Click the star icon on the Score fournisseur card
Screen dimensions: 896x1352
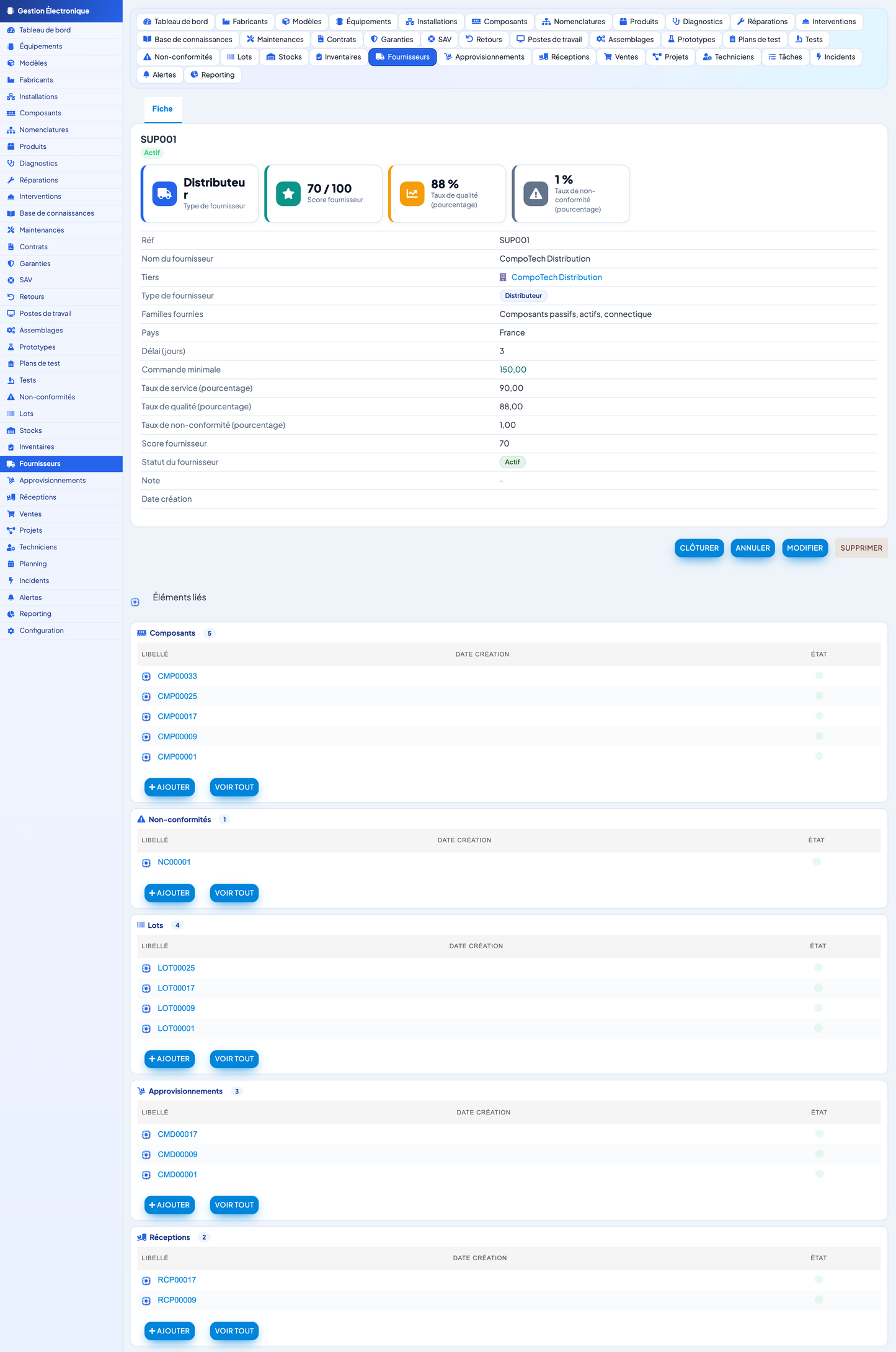tap(288, 193)
